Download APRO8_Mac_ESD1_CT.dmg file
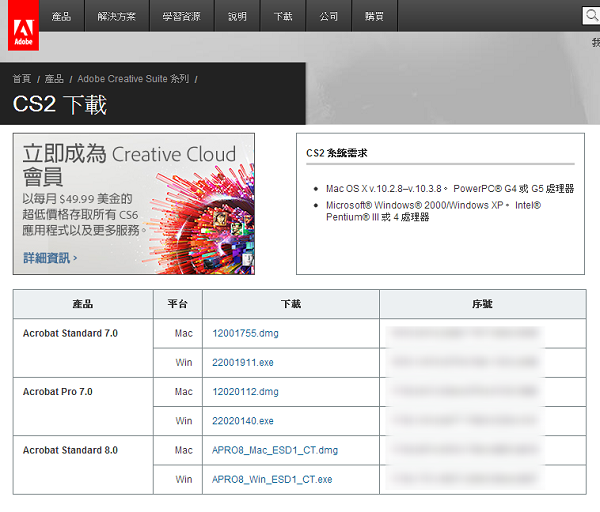 (275, 450)
